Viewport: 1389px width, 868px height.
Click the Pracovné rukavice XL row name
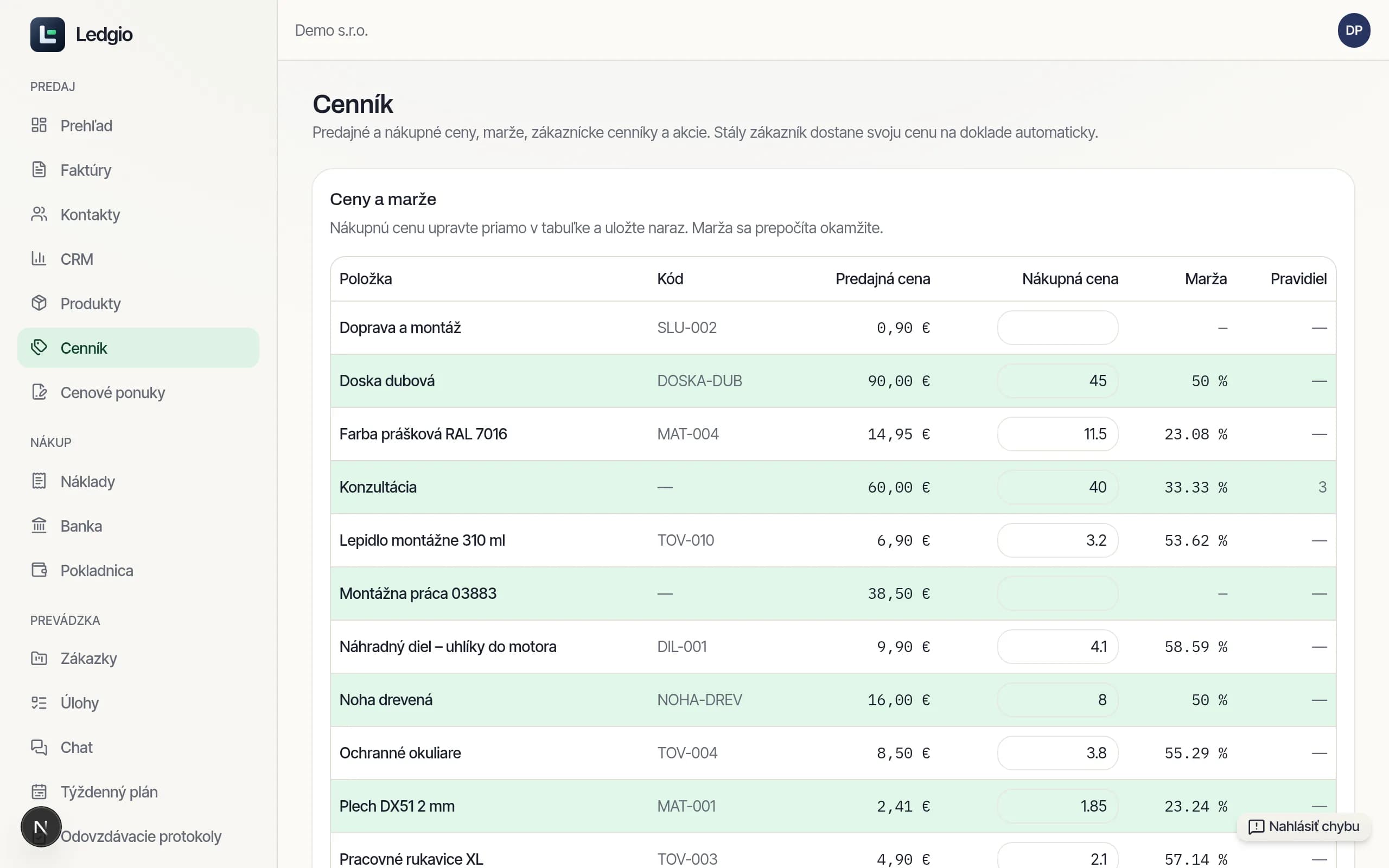411,859
